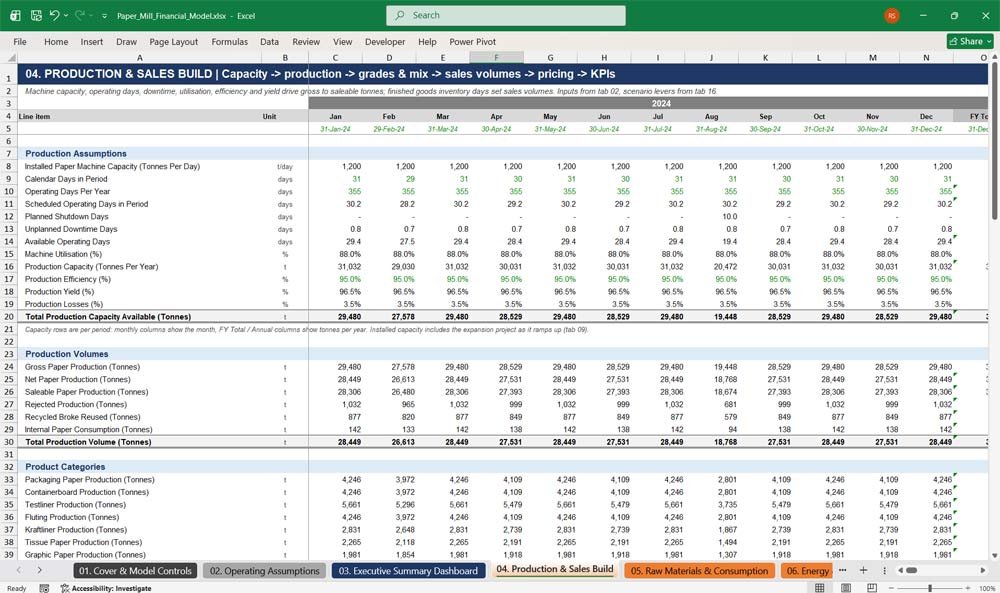This screenshot has height=593, width=1000.
Task: Click the Excel app icon in title bar
Action: tap(15, 15)
